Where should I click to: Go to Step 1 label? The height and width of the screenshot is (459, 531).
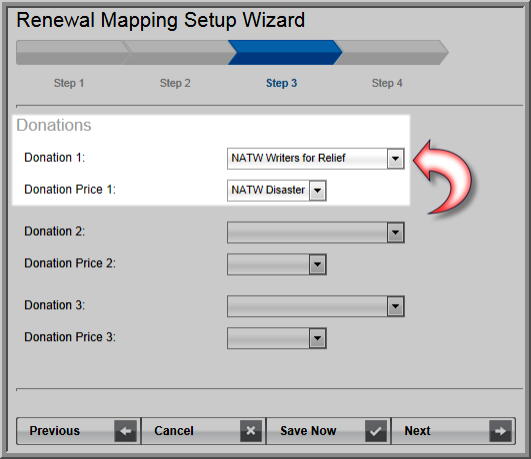click(69, 83)
